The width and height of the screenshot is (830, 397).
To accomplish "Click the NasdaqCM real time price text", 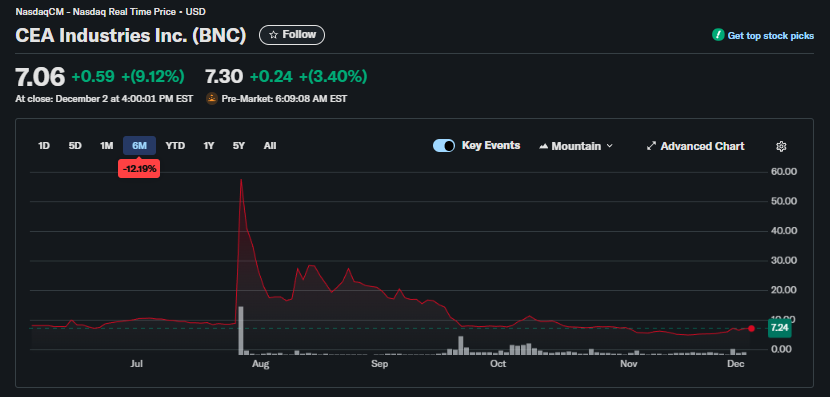I will [111, 11].
